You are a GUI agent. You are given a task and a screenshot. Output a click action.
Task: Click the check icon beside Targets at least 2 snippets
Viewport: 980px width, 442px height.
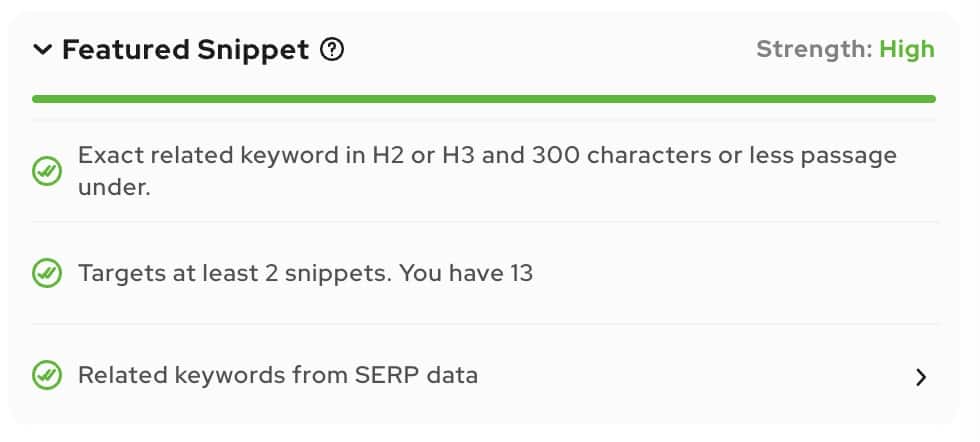click(x=47, y=273)
